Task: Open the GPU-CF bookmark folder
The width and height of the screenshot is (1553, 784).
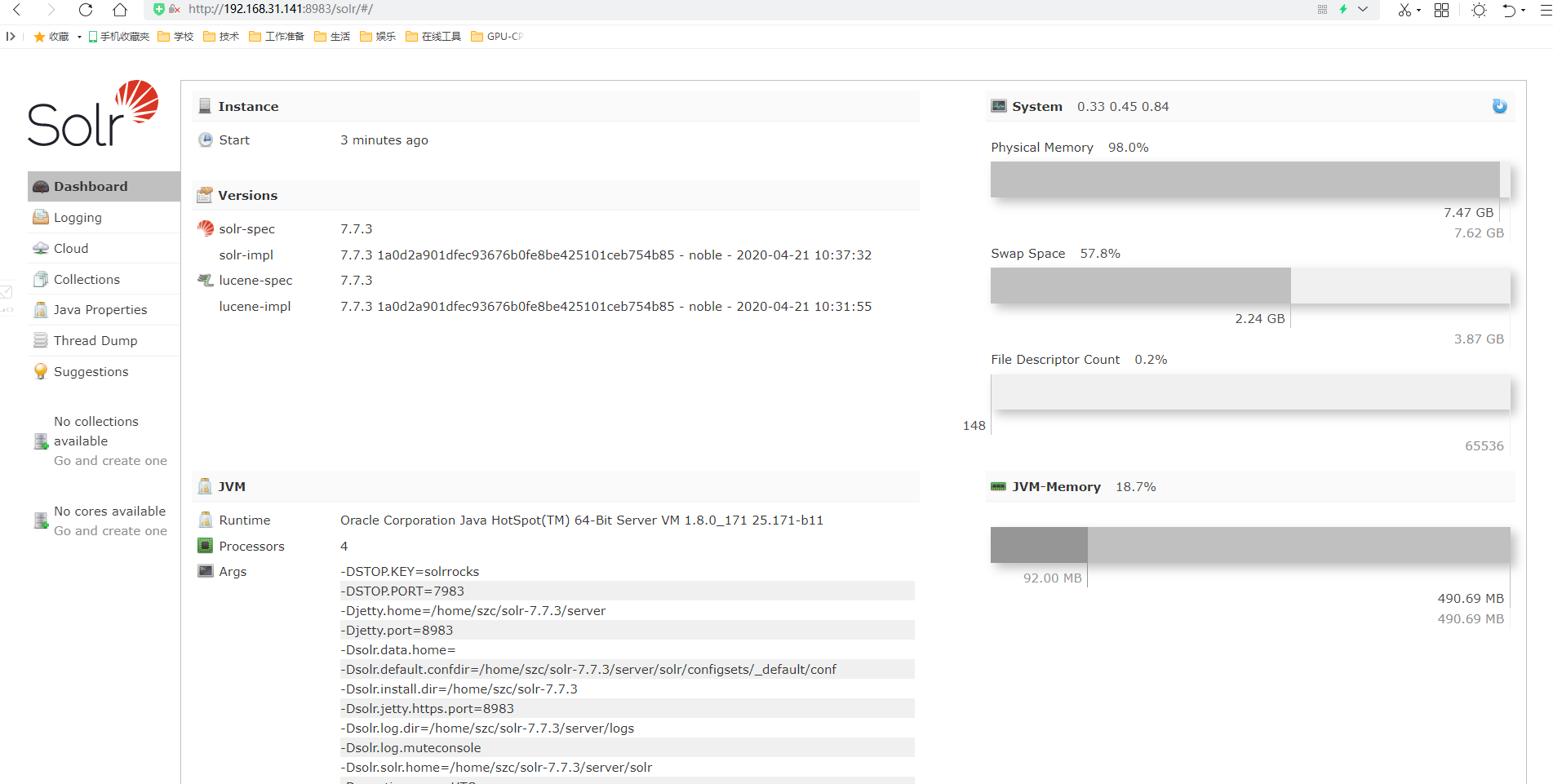Action: pos(497,37)
